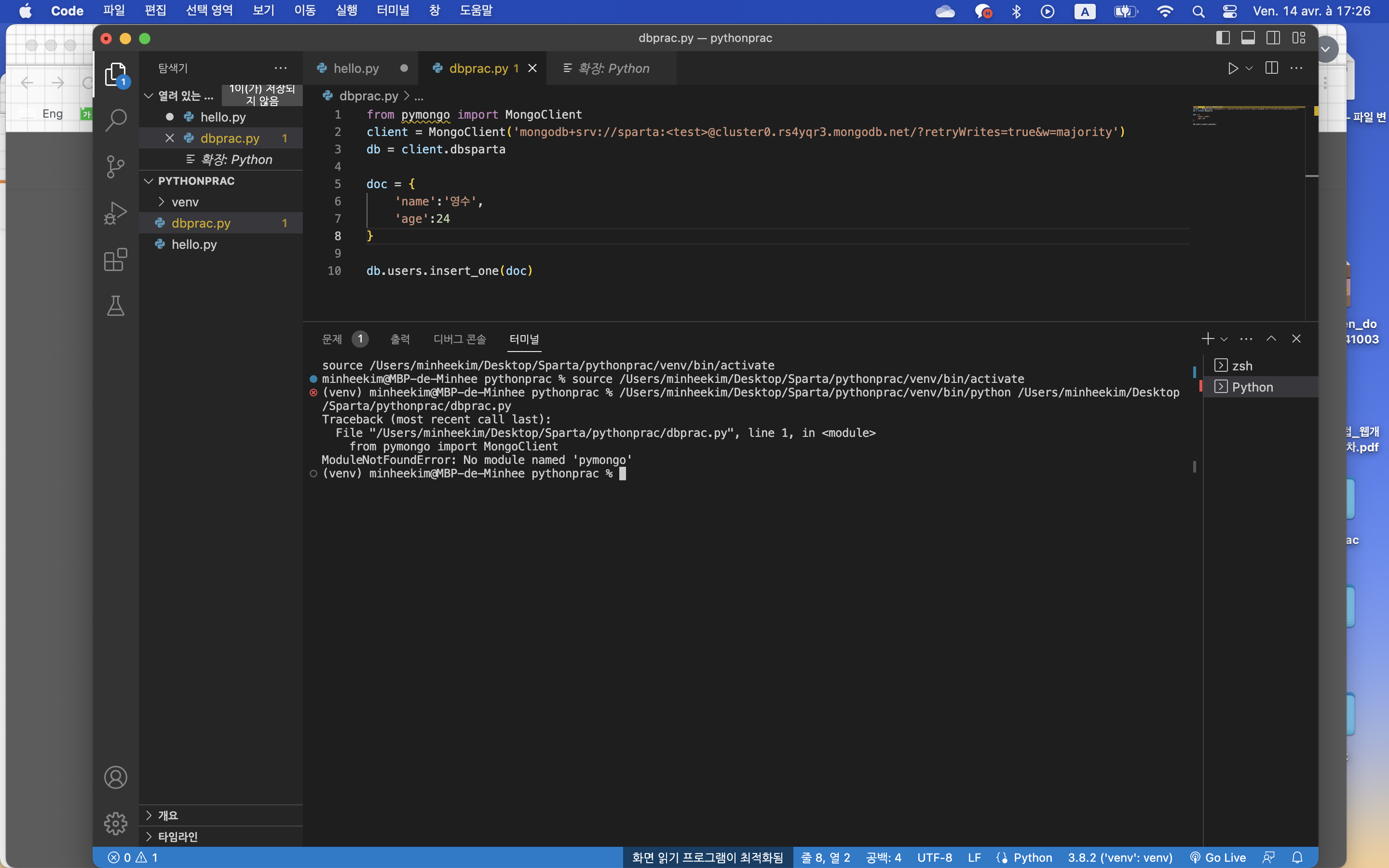This screenshot has width=1389, height=868.
Task: Open Wi-Fi menu in menu bar
Action: tap(1165, 12)
